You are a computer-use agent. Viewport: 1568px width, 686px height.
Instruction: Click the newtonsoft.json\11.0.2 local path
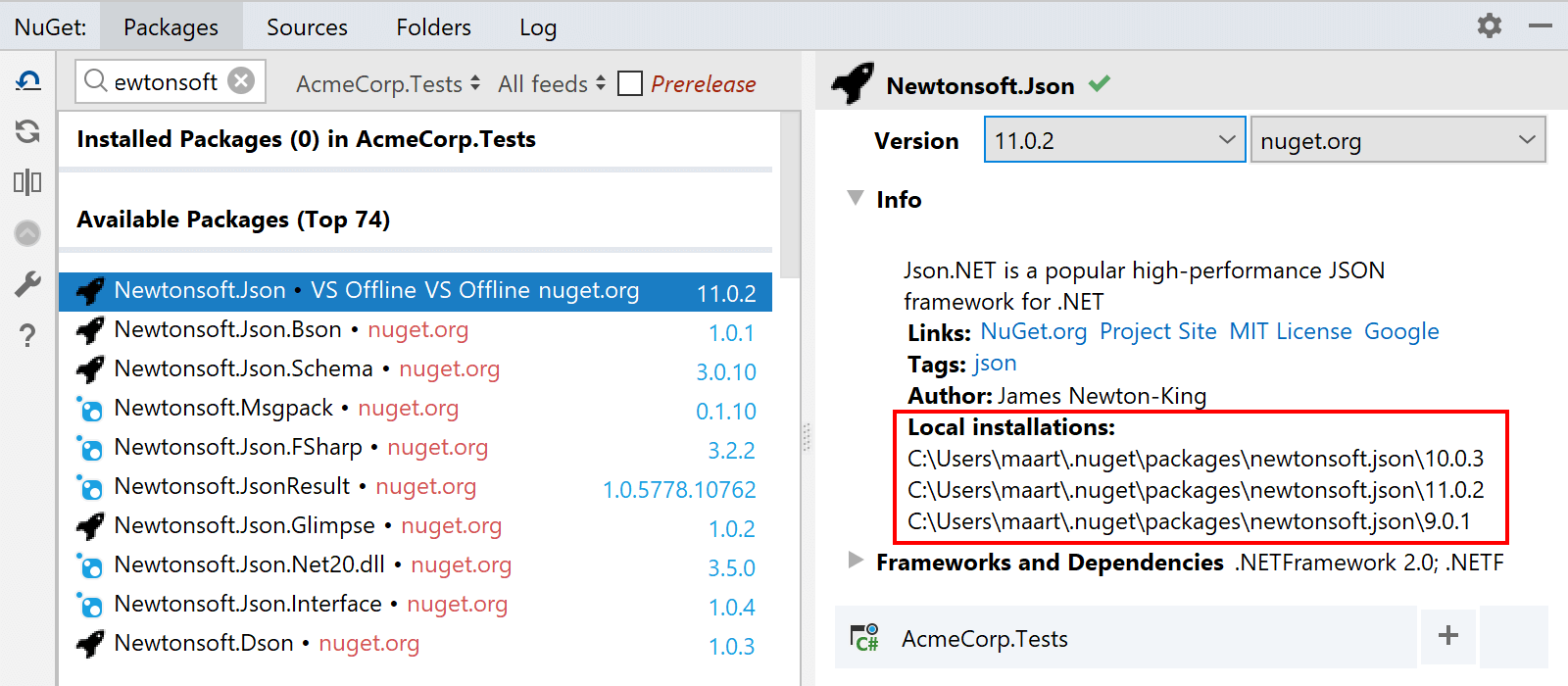coord(1196,490)
